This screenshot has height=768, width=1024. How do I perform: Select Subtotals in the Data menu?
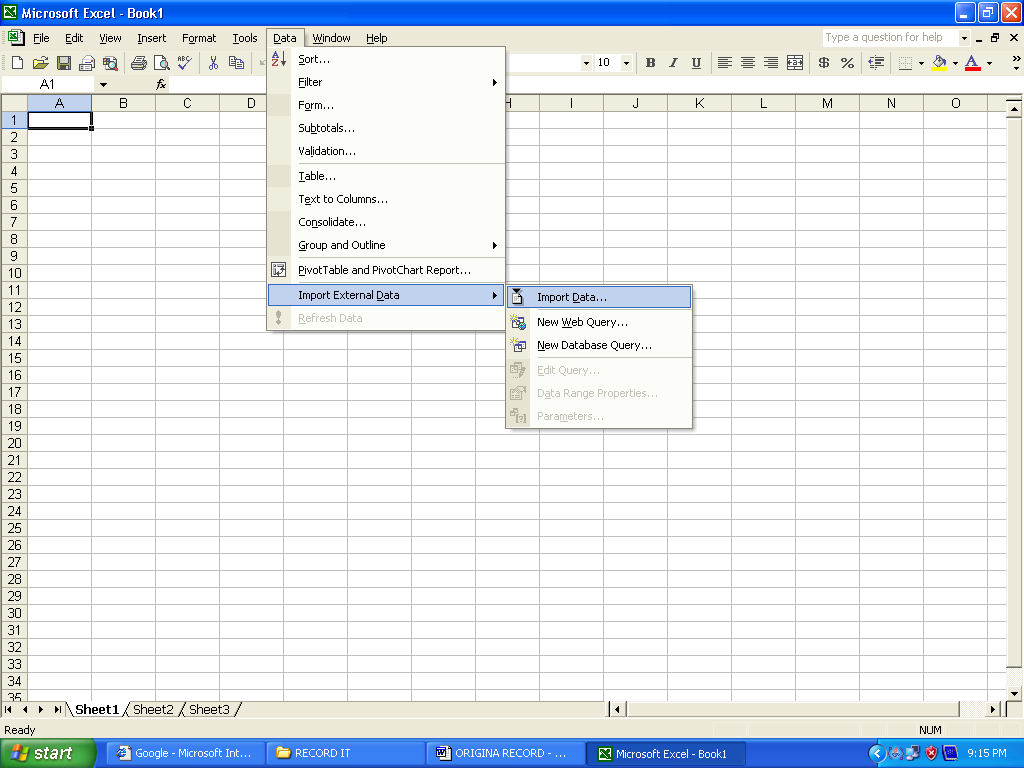click(x=386, y=128)
